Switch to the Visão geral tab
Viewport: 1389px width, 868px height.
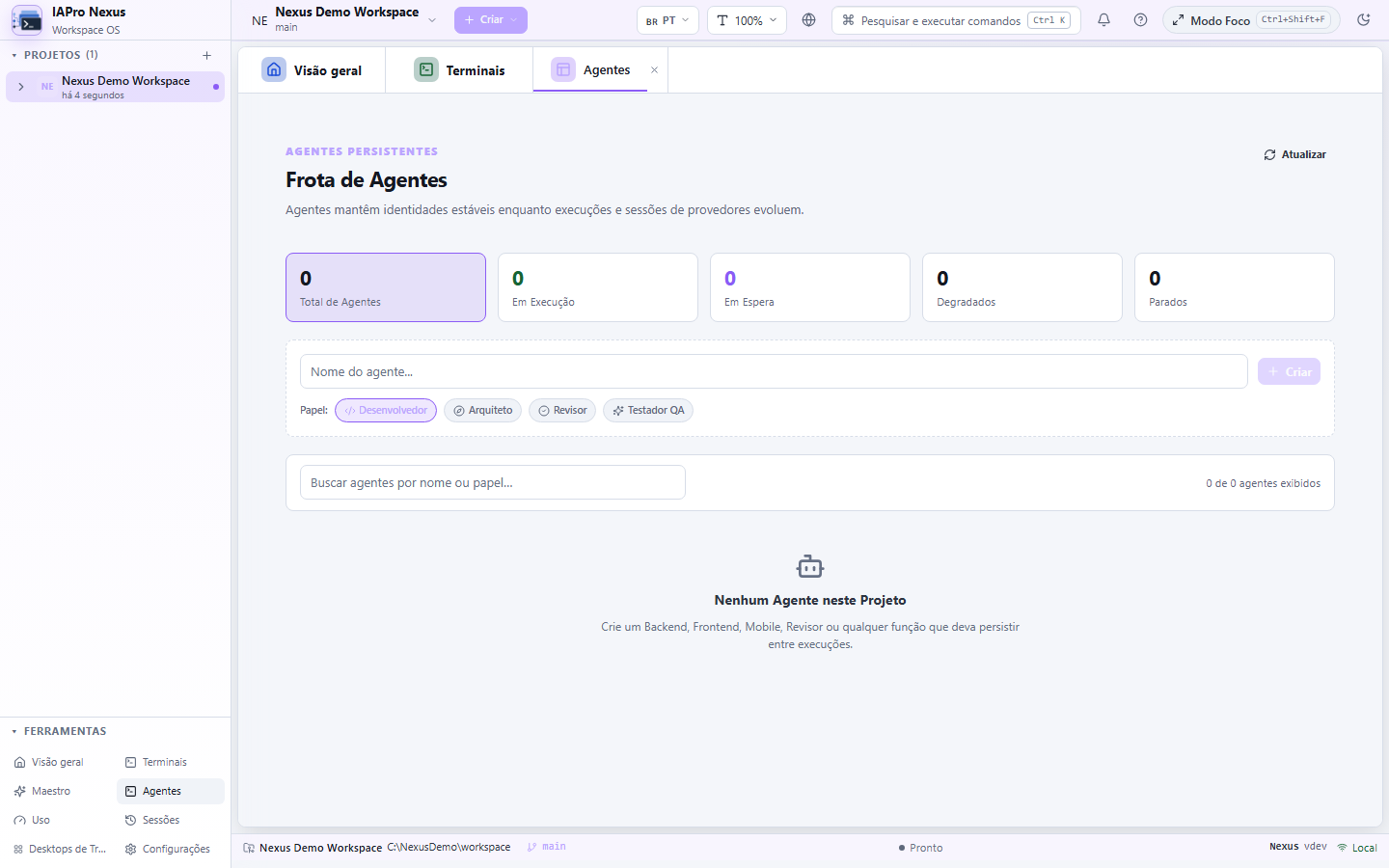coord(312,70)
